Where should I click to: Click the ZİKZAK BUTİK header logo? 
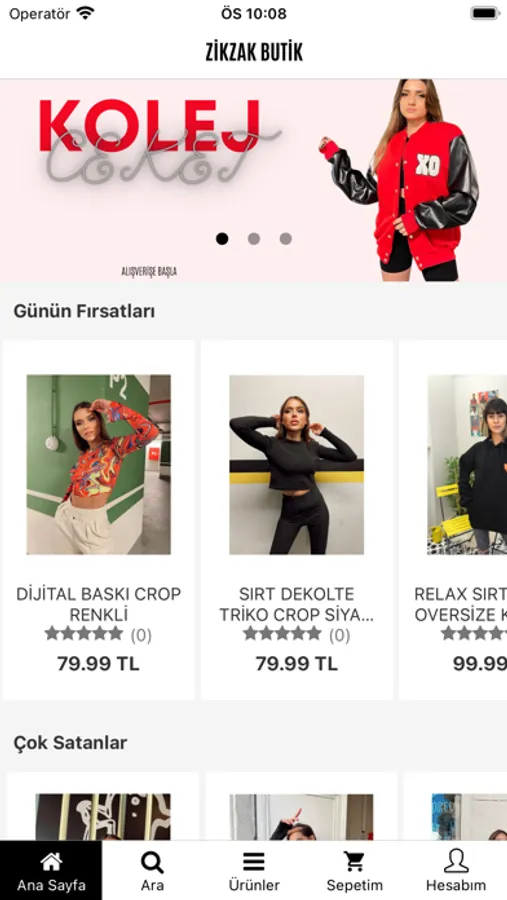tap(254, 52)
